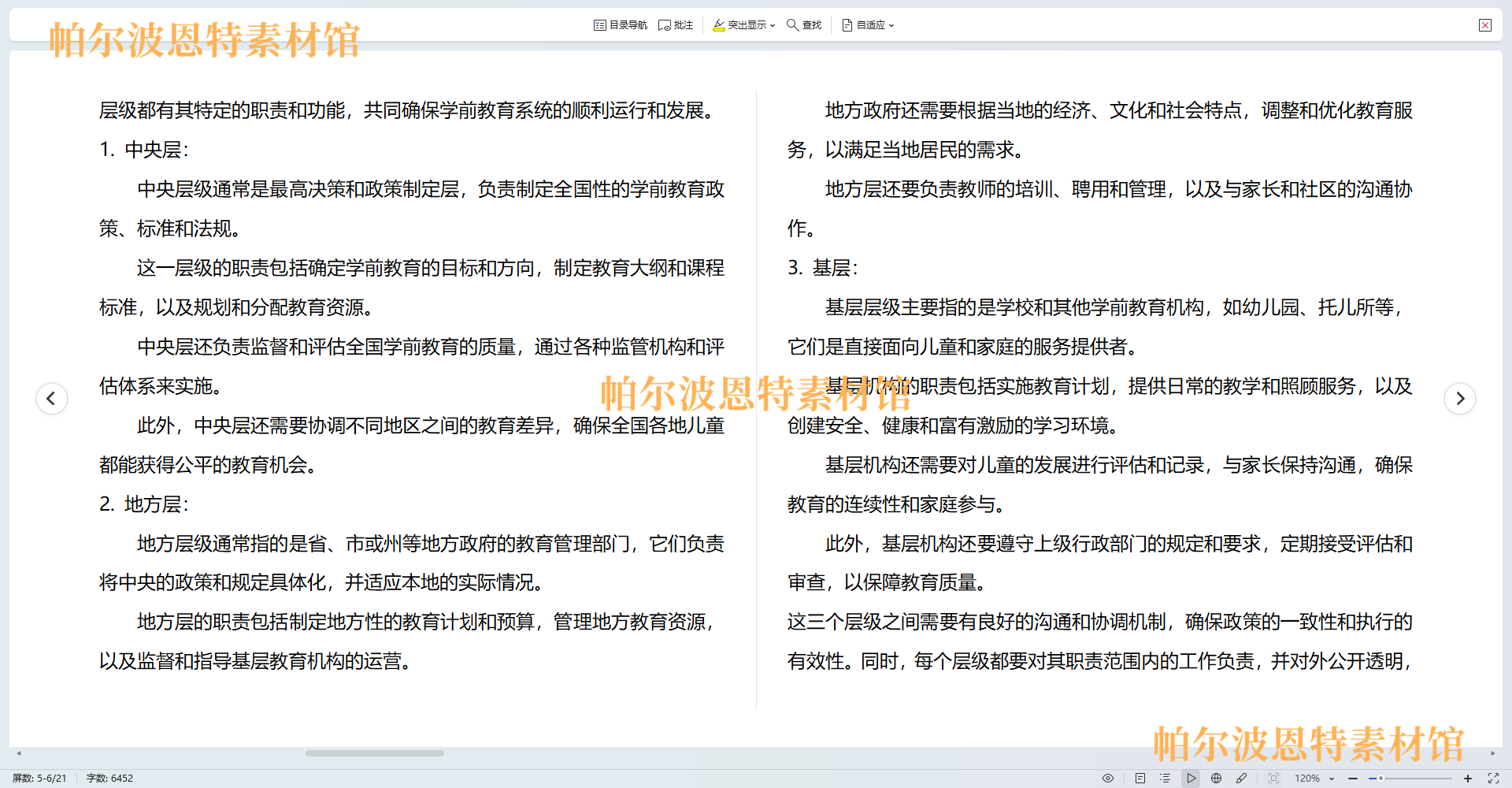Expand the 突出显示 color dropdown arrow
The width and height of the screenshot is (1512, 788).
[x=773, y=26]
